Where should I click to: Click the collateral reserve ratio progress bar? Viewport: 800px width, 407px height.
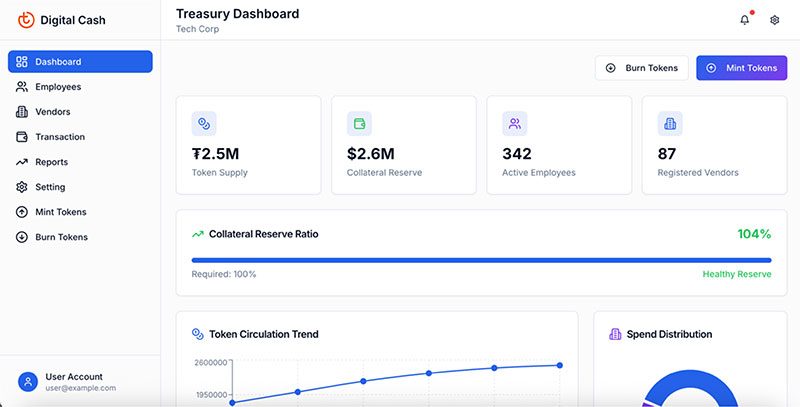click(481, 260)
